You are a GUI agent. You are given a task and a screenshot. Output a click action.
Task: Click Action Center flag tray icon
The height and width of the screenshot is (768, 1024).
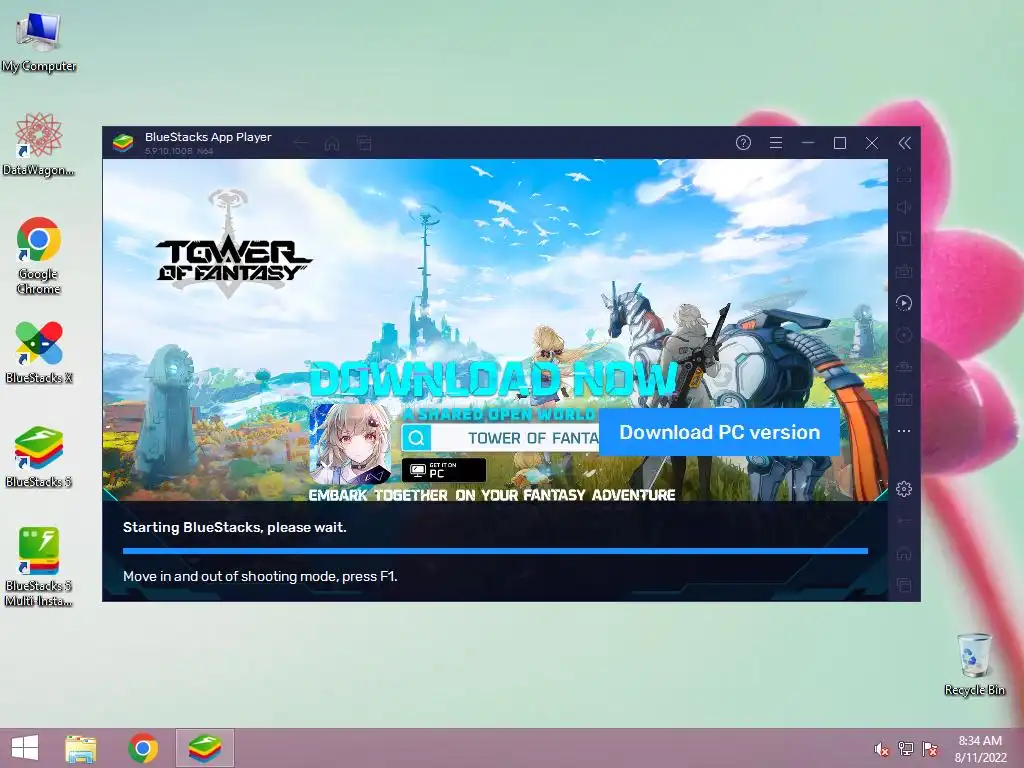[x=930, y=748]
